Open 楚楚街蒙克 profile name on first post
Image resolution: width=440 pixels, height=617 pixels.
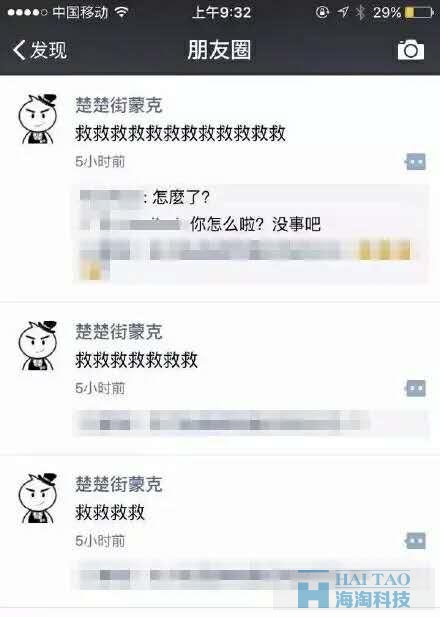[119, 105]
